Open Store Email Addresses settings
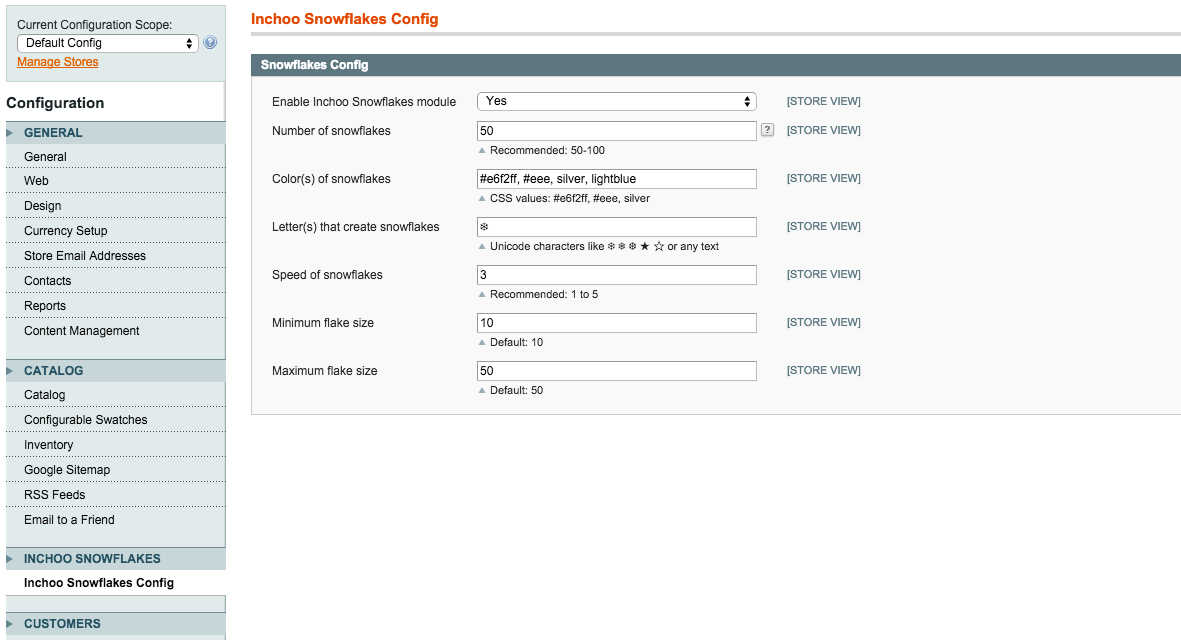This screenshot has height=640, width=1181. coord(85,256)
